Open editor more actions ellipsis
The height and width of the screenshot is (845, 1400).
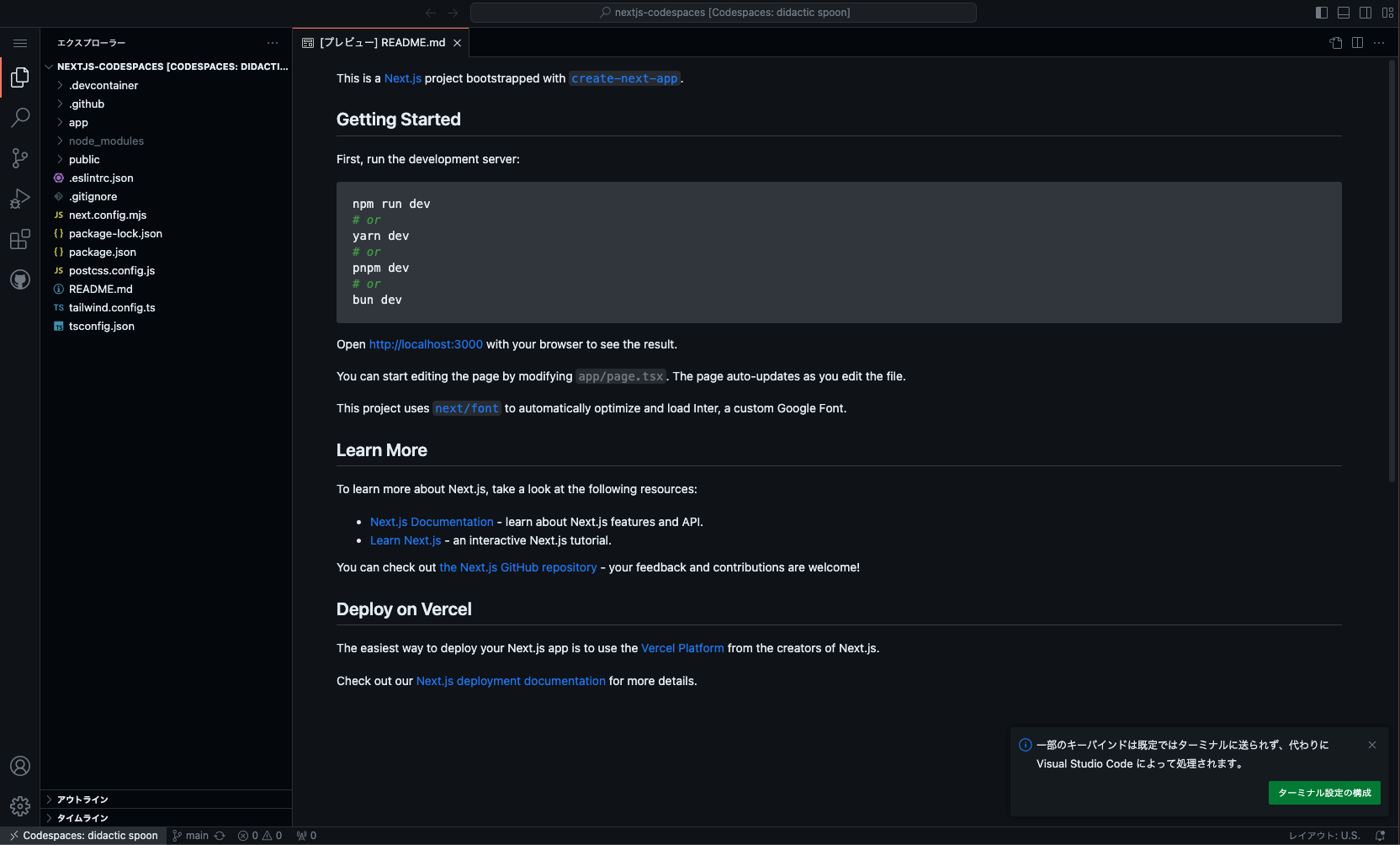(1379, 43)
